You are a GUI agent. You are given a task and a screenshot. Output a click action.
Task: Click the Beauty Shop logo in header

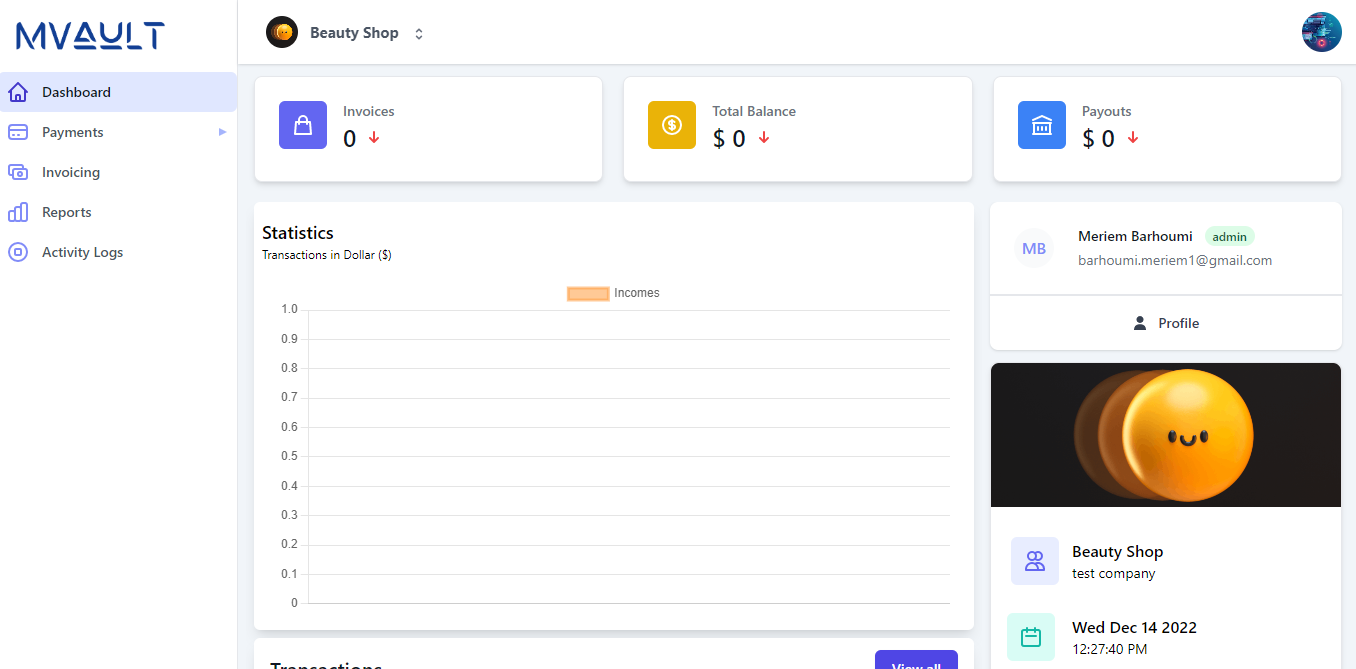[x=282, y=32]
